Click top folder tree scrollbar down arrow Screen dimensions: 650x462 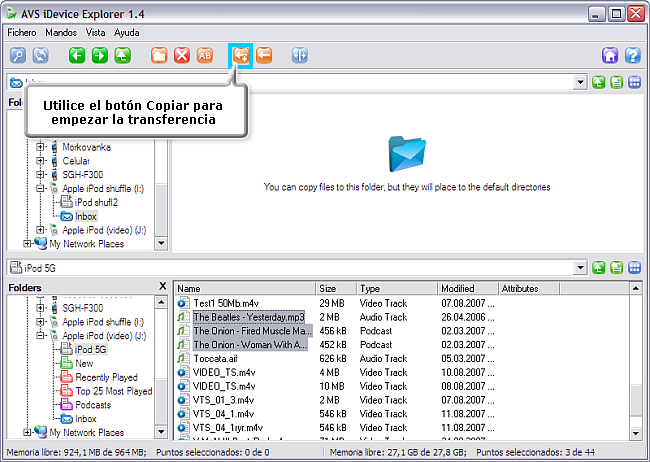(161, 243)
